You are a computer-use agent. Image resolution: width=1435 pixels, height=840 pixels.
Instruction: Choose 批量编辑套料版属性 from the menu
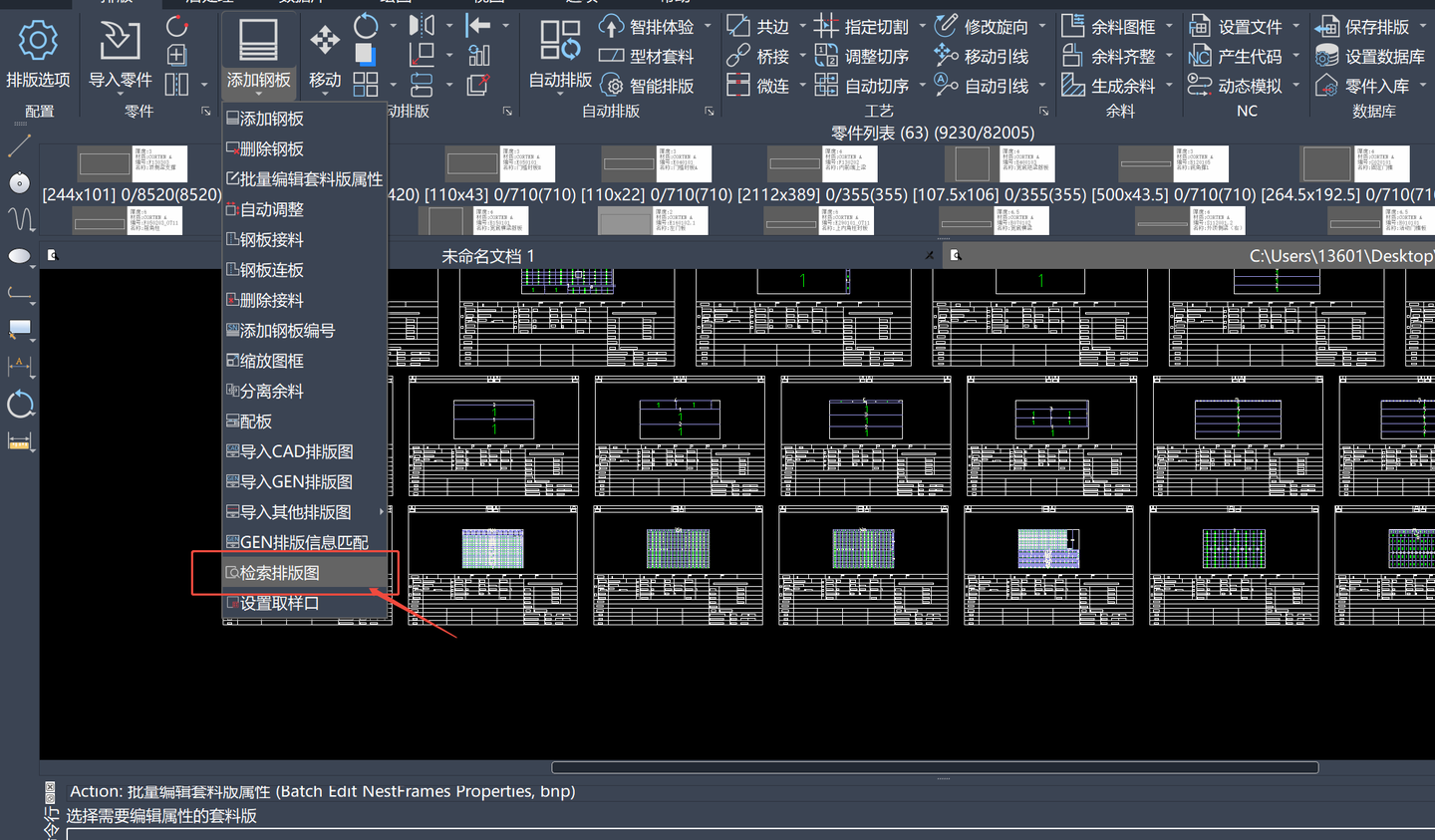click(x=305, y=179)
